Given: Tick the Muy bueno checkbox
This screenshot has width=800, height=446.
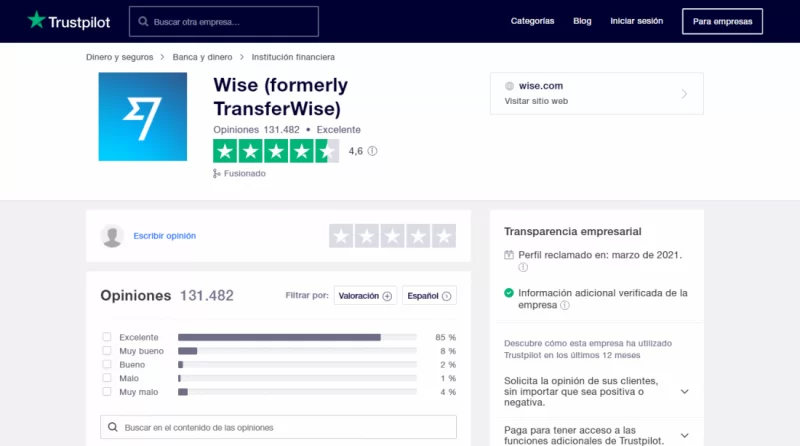Looking at the screenshot, I should [x=107, y=351].
